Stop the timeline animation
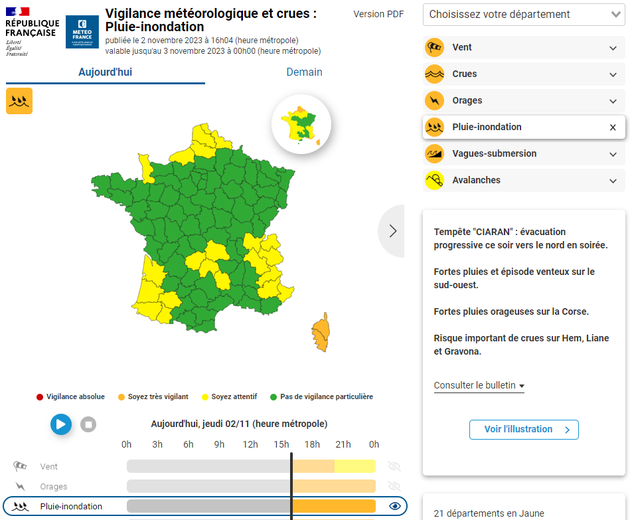 click(88, 424)
